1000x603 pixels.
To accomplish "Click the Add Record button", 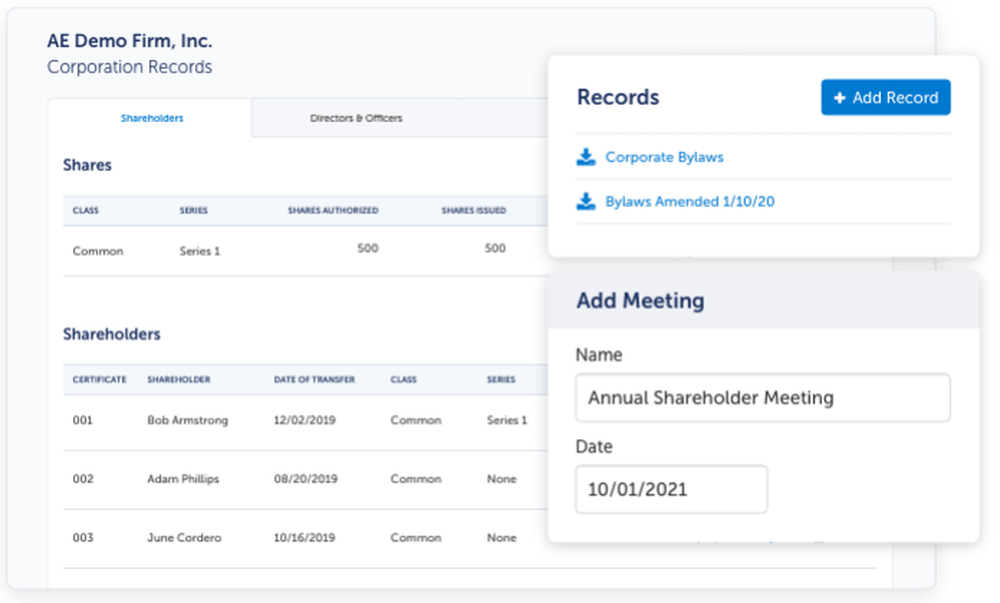I will tap(885, 98).
